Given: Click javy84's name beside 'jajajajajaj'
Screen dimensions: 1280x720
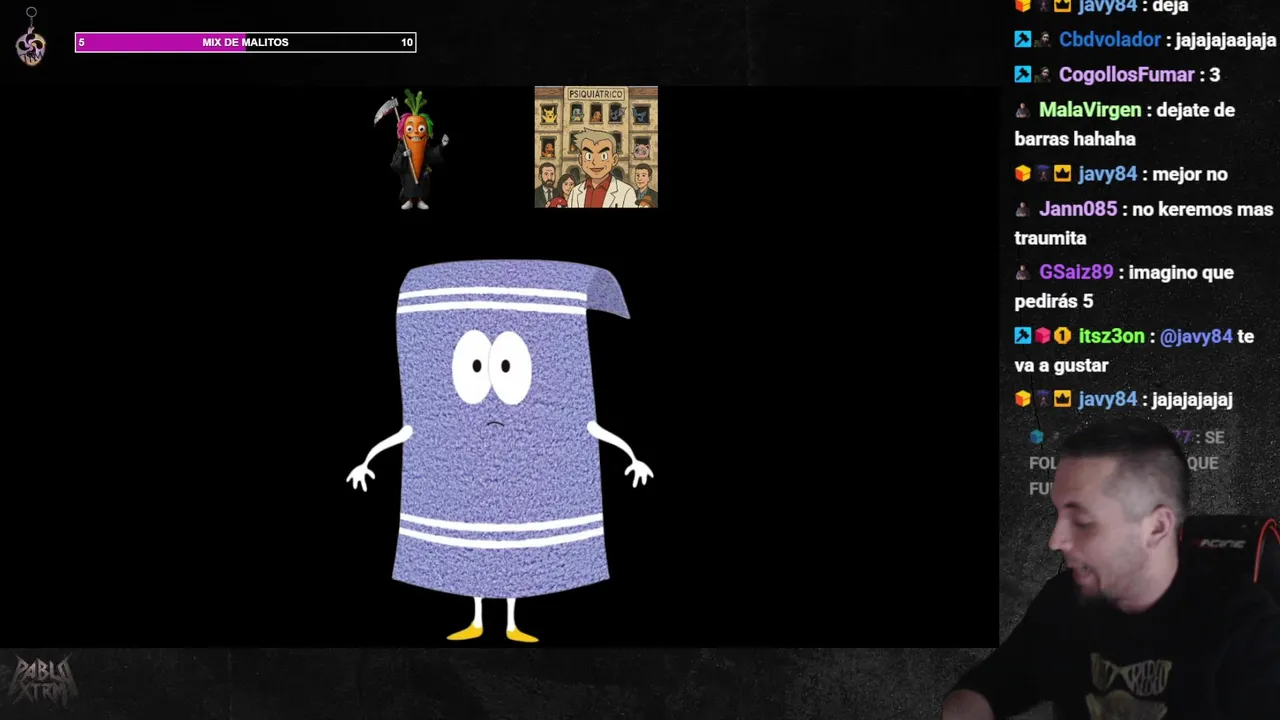Looking at the screenshot, I should (1107, 399).
